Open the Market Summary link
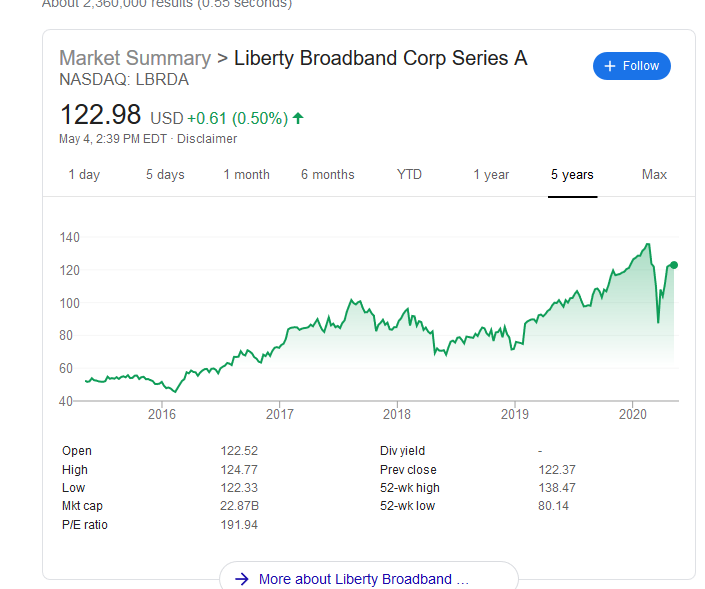The width and height of the screenshot is (705, 589). (135, 58)
